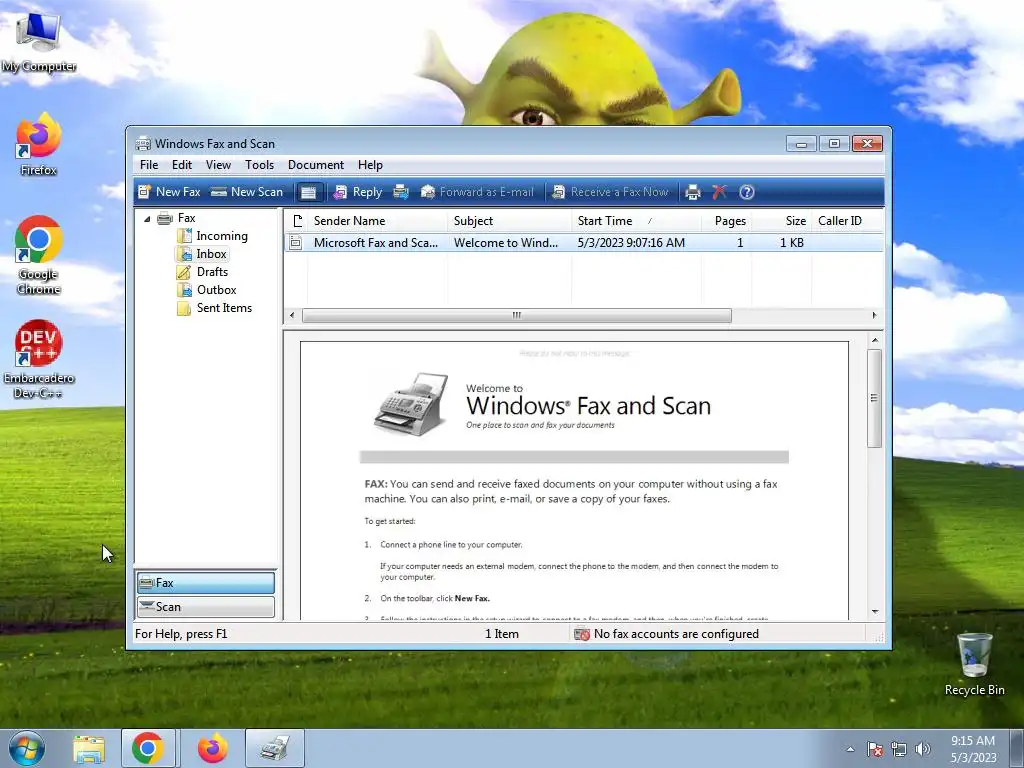Click the Incoming folder icon
This screenshot has width=1024, height=768.
(184, 236)
